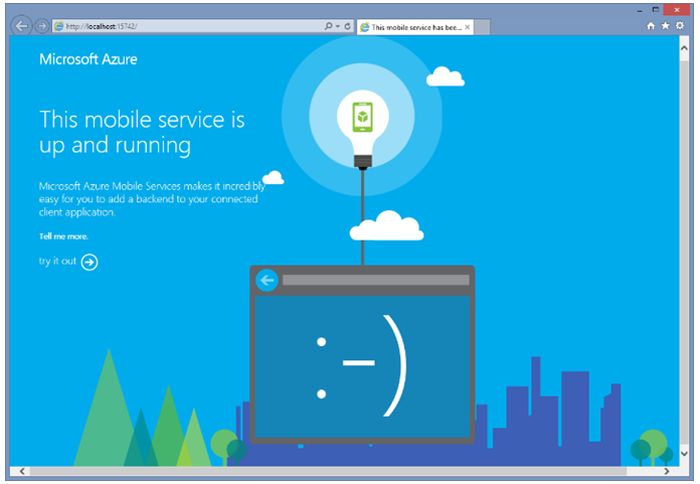Click the Internet Explorer page icon in address bar
The image size is (700, 484).
[59, 26]
